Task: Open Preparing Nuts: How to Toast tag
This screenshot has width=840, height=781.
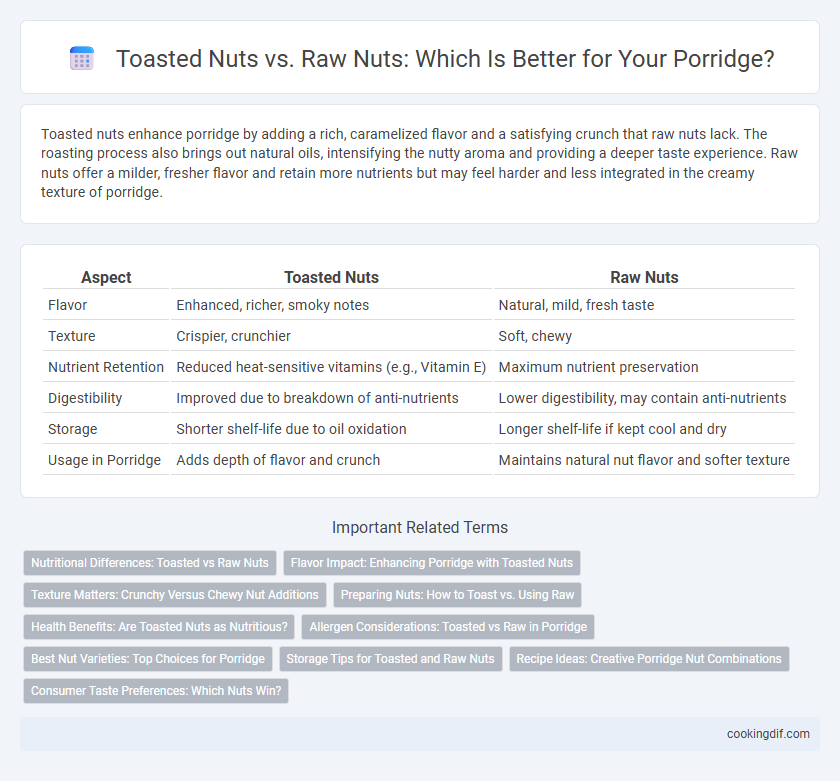Action: [x=458, y=595]
